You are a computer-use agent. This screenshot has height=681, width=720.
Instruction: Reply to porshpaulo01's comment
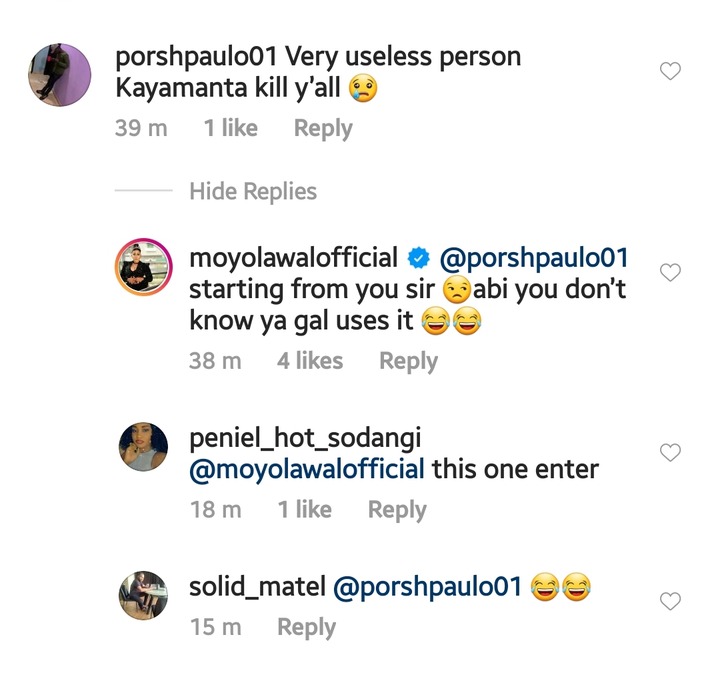[x=323, y=128]
